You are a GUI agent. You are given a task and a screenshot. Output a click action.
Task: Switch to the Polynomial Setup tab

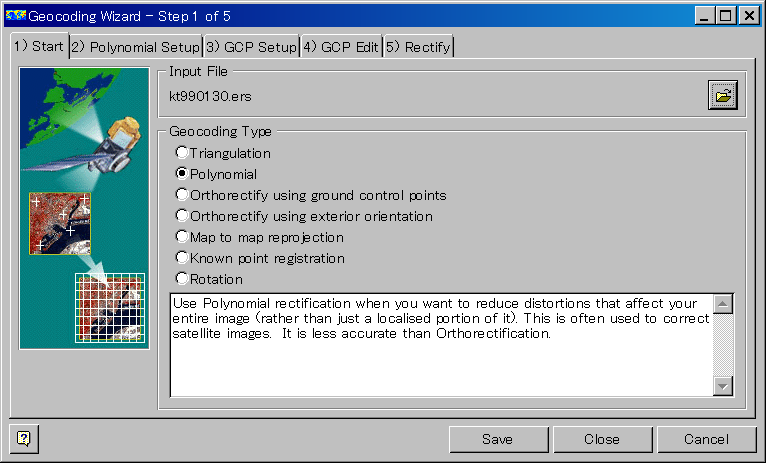pyautogui.click(x=136, y=47)
